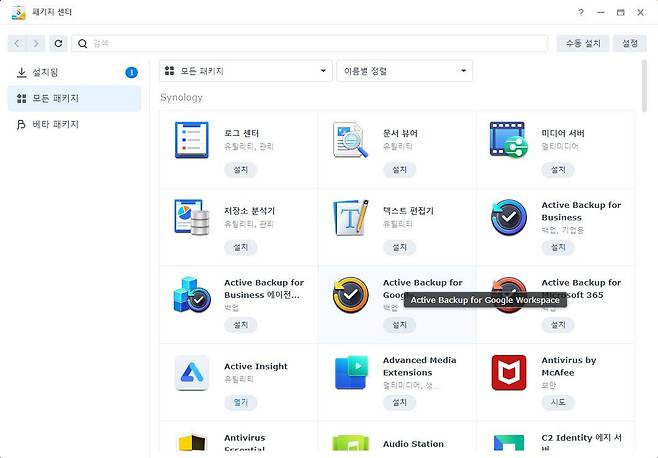This screenshot has height=458, width=658.
Task: Click the Antivirus Essential yellow icon
Action: [x=192, y=442]
